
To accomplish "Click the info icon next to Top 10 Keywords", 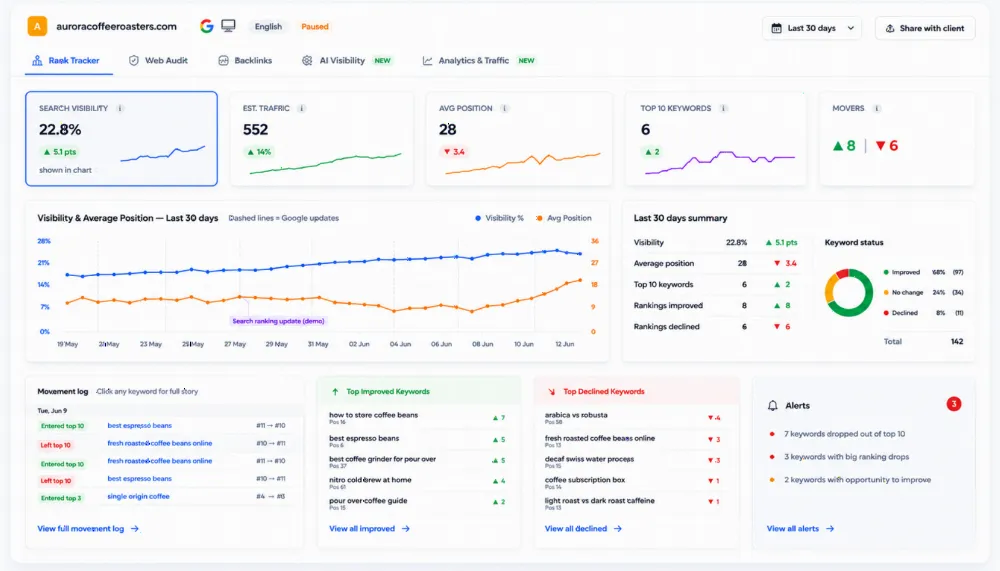I will (x=723, y=108).
